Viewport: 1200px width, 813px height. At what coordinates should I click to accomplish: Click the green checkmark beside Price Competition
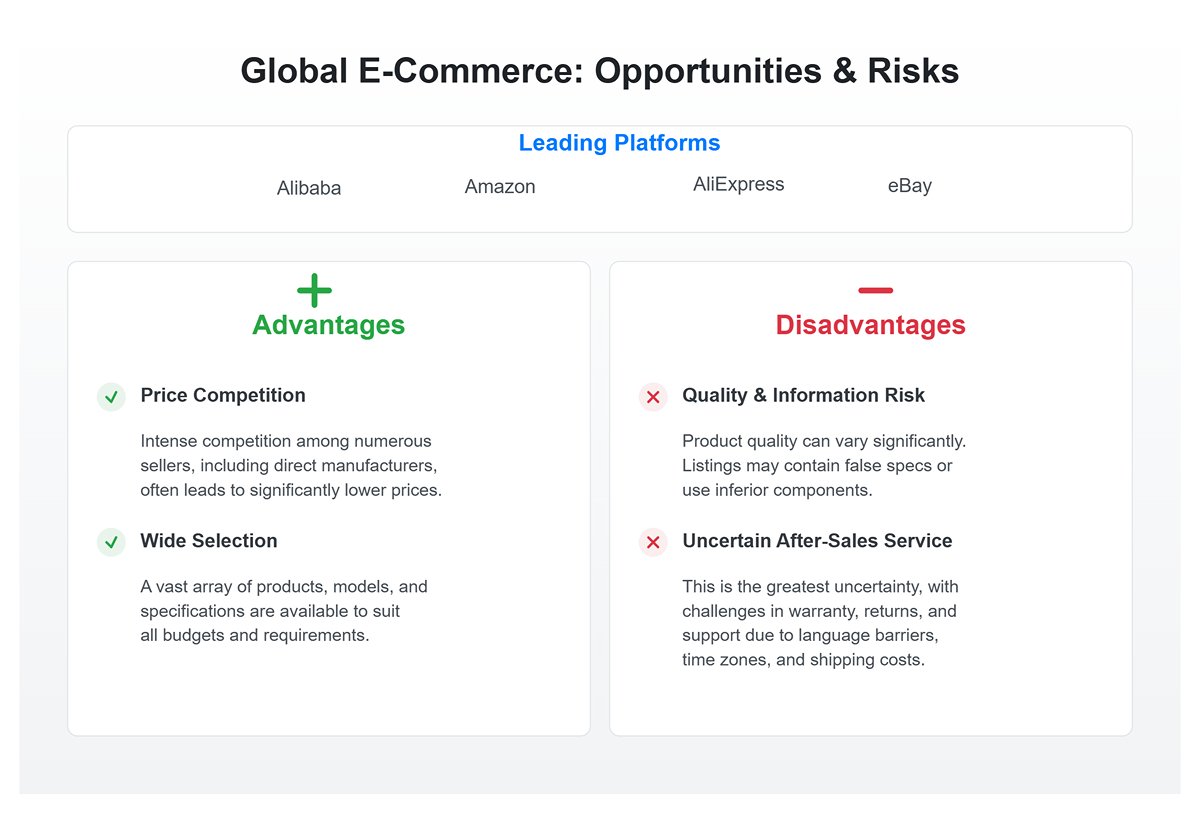click(111, 397)
